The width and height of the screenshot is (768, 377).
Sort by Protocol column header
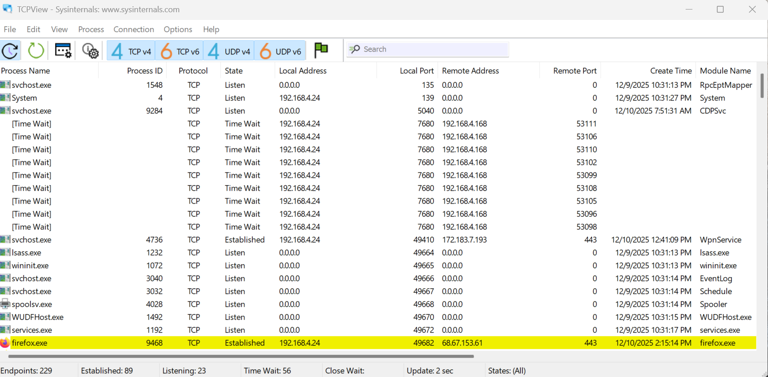[193, 71]
